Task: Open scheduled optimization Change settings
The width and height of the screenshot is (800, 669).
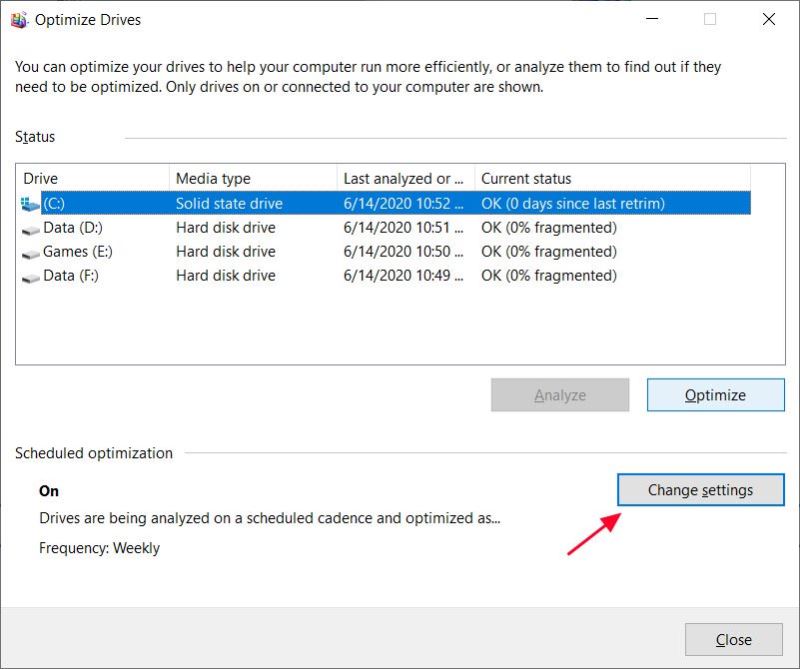Action: (700, 490)
